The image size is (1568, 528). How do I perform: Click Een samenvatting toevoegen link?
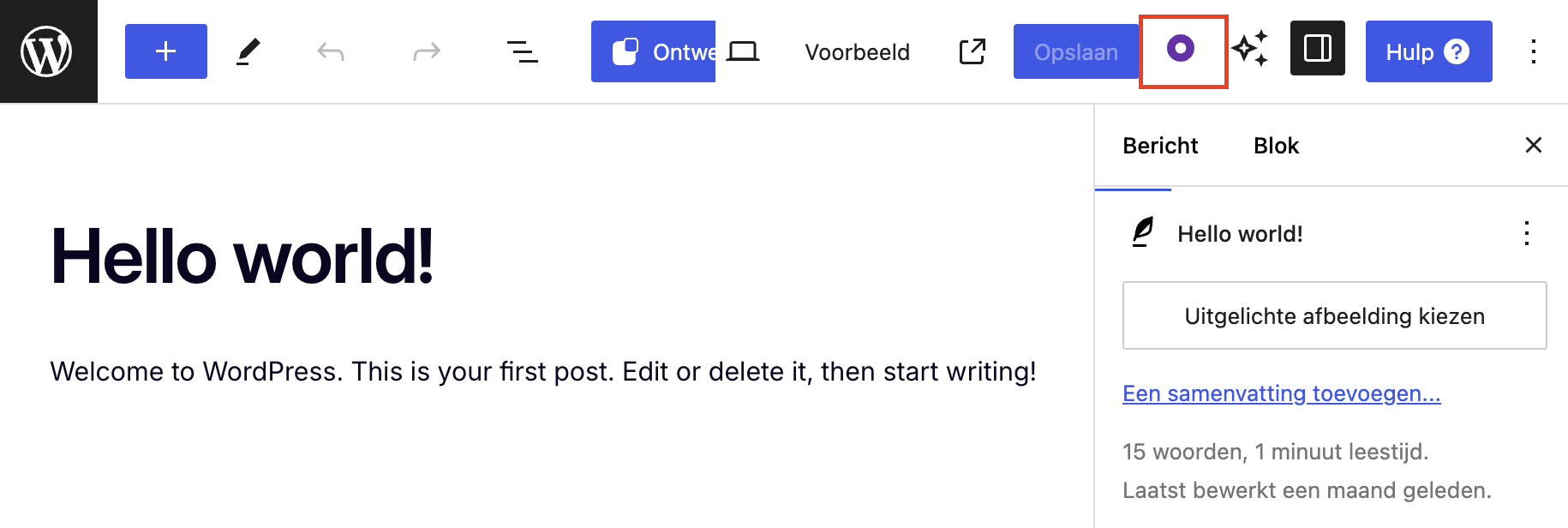(x=1281, y=393)
